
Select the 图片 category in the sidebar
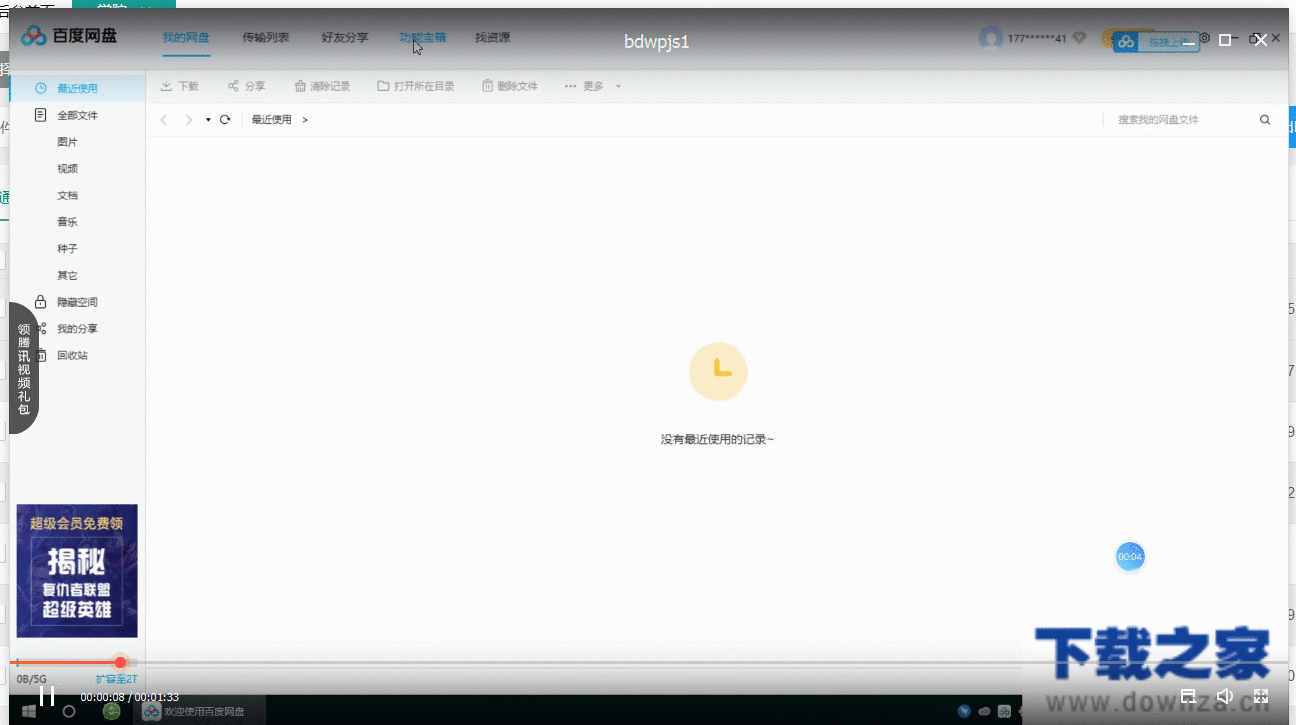(67, 141)
